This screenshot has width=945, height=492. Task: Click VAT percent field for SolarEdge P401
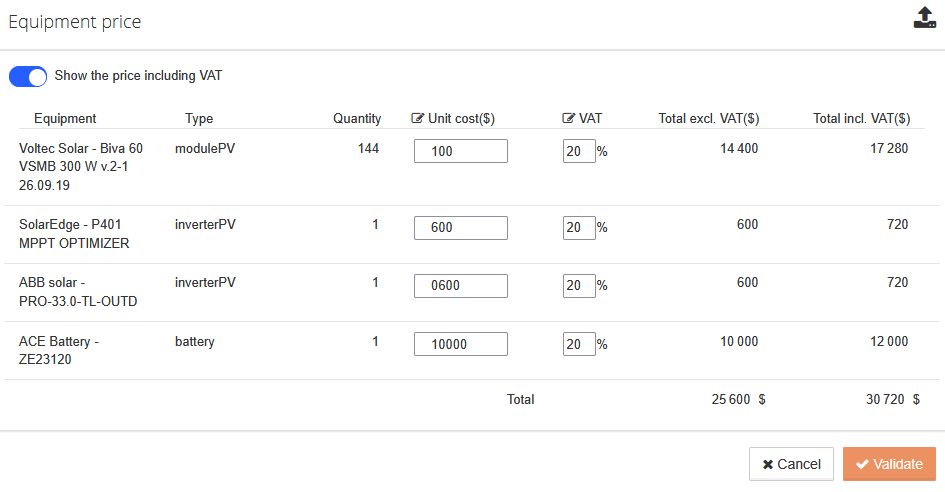579,228
